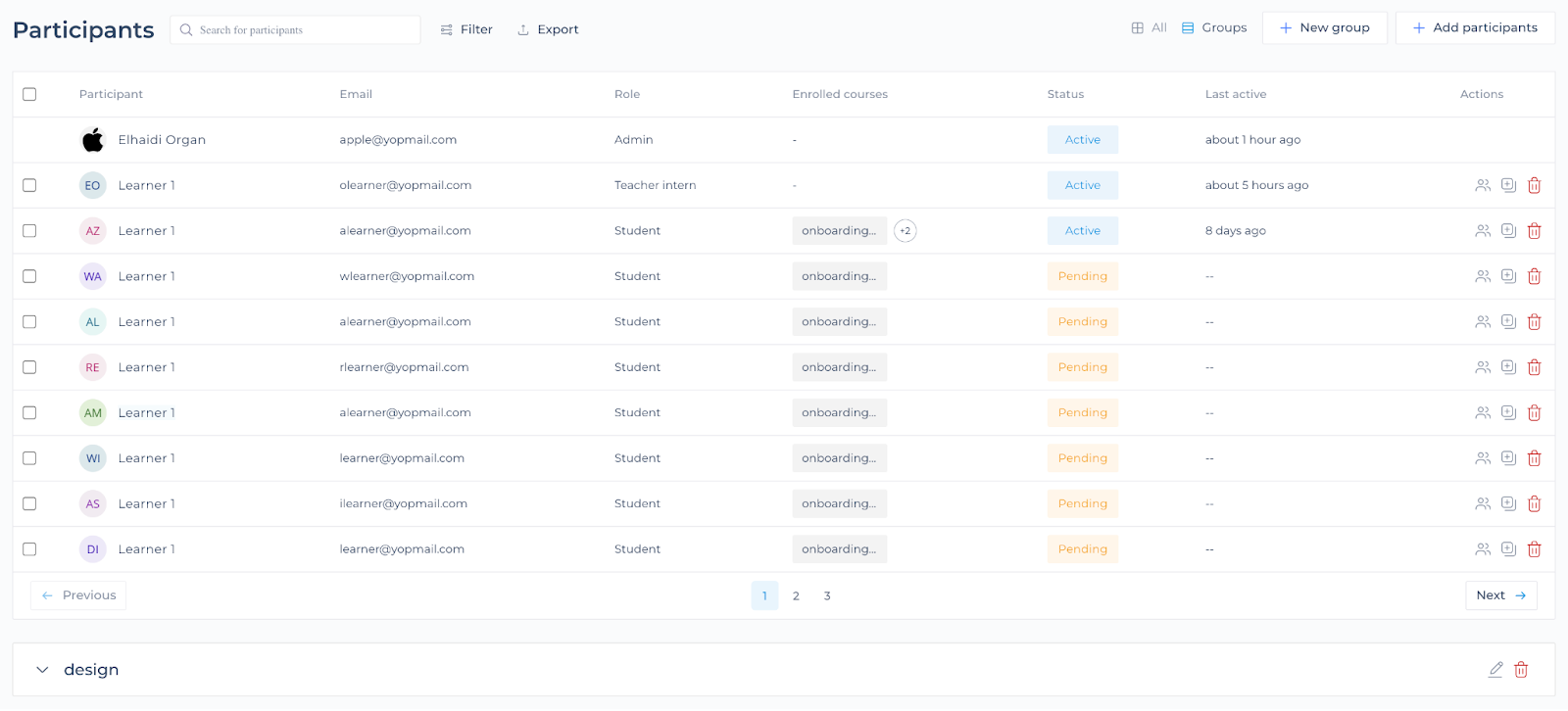Viewport: 1568px width, 711px height.
Task: Click the email apple@yopmail.com
Action: [x=398, y=140]
